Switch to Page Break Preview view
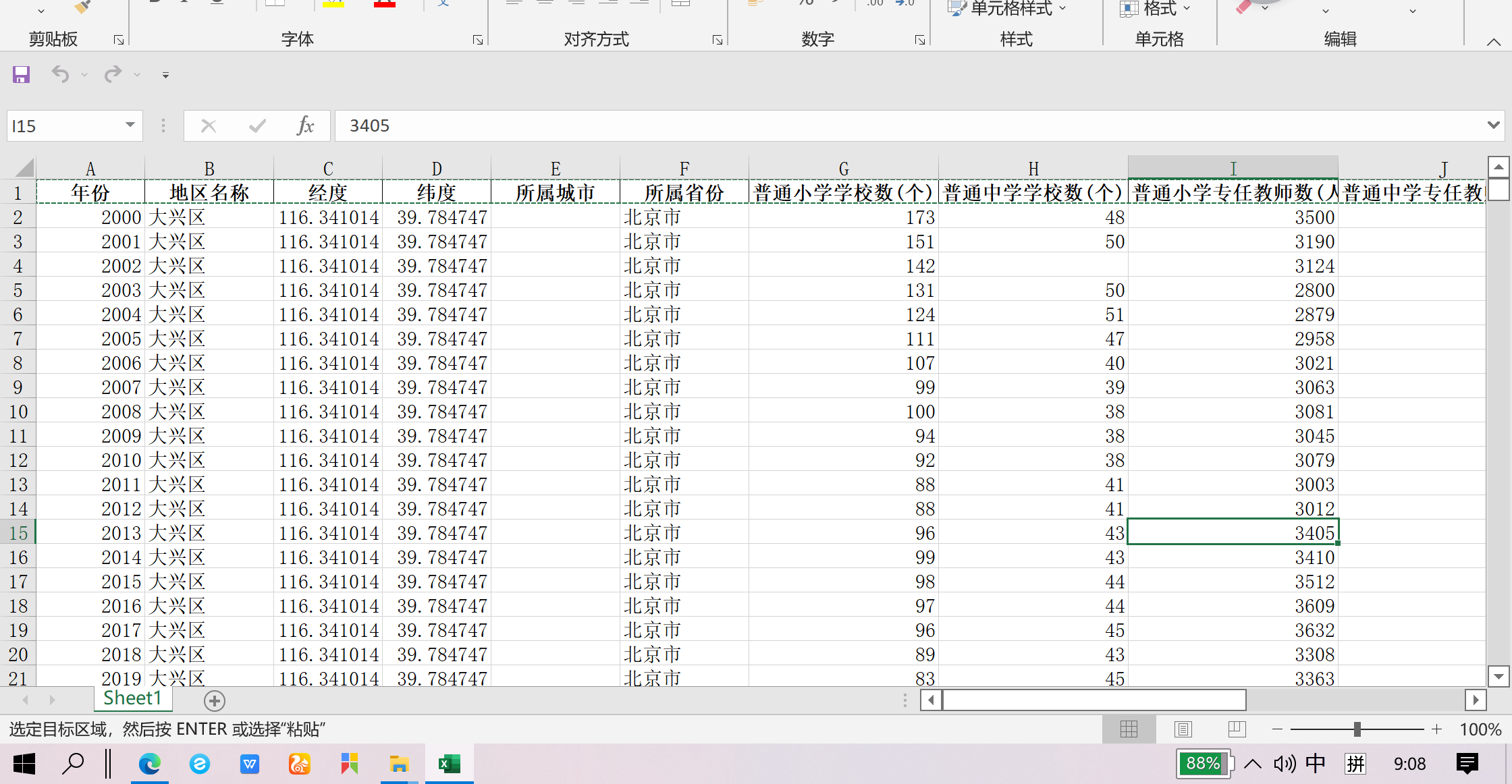Screen dimensions: 1512x784 point(1237,729)
